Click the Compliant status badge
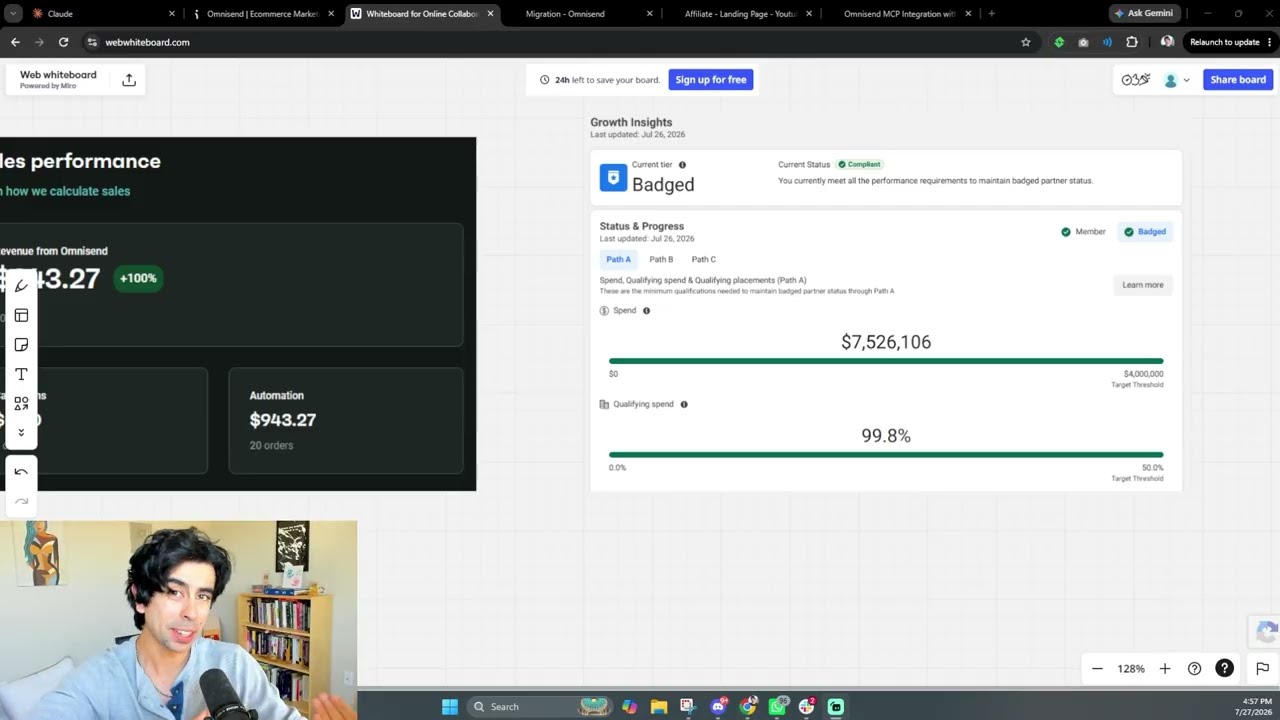 tap(860, 164)
